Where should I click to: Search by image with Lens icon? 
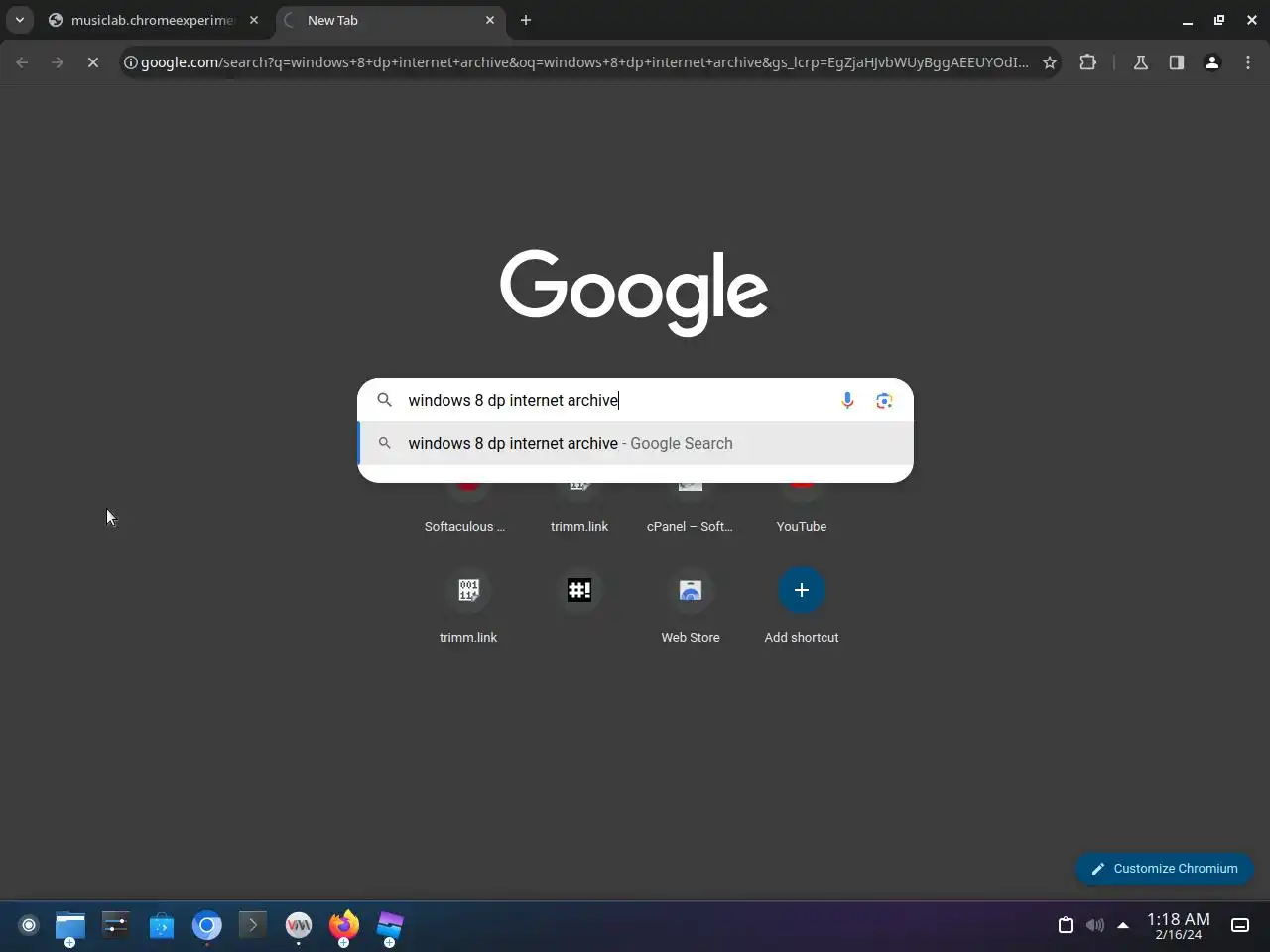pyautogui.click(x=884, y=400)
